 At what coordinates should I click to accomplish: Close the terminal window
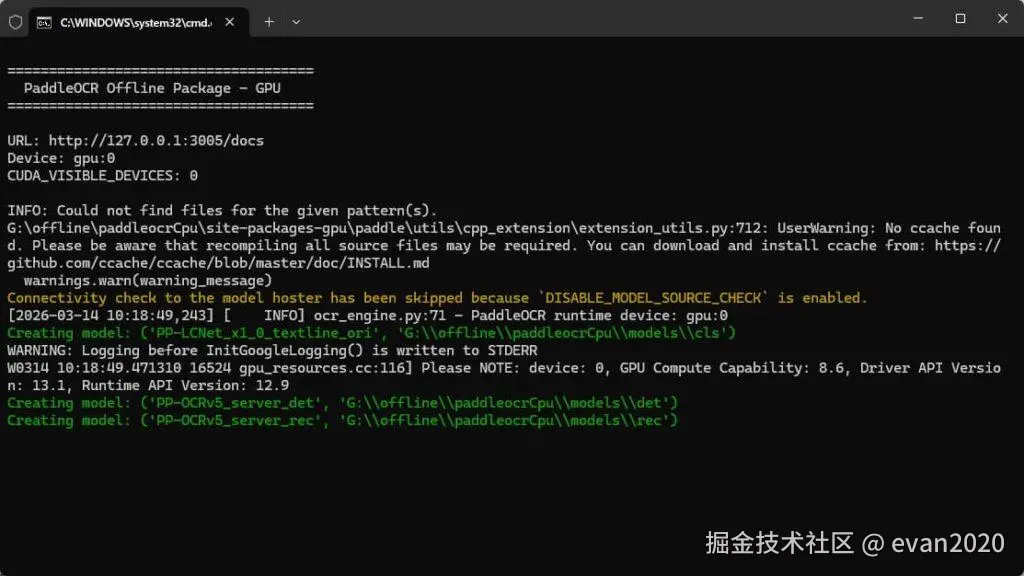[1002, 18]
